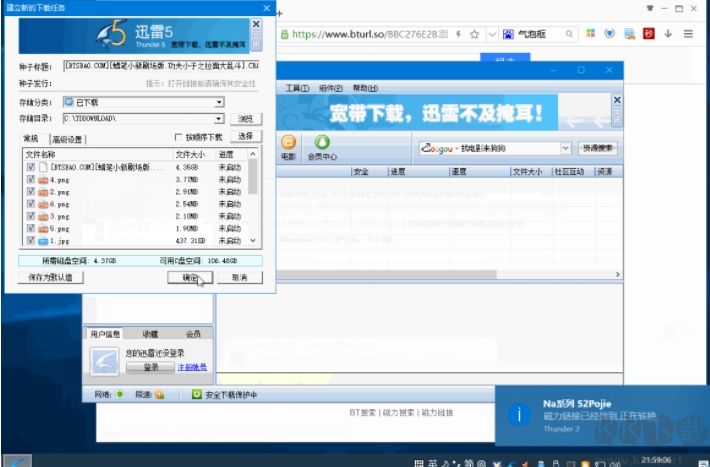The height and width of the screenshot is (467, 710).
Task: Click the 登录 button in user panel
Action: (x=150, y=367)
